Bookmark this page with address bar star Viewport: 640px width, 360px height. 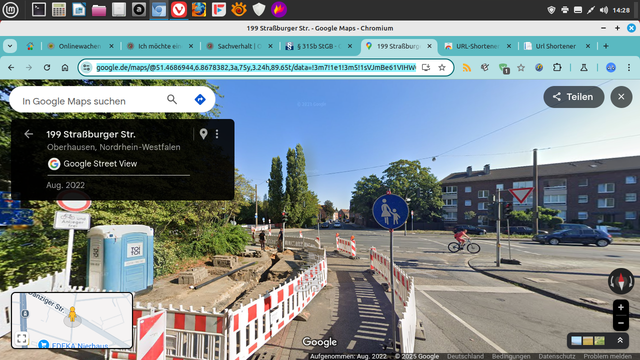tap(442, 67)
